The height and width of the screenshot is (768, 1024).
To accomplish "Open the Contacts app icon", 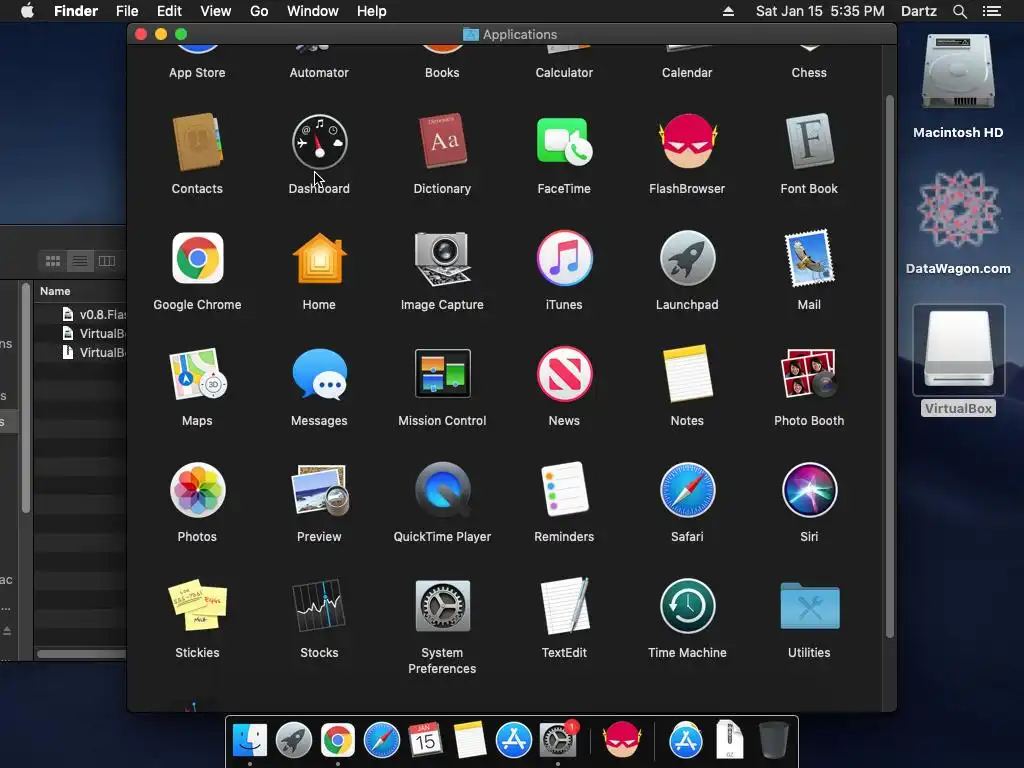I will coord(197,142).
